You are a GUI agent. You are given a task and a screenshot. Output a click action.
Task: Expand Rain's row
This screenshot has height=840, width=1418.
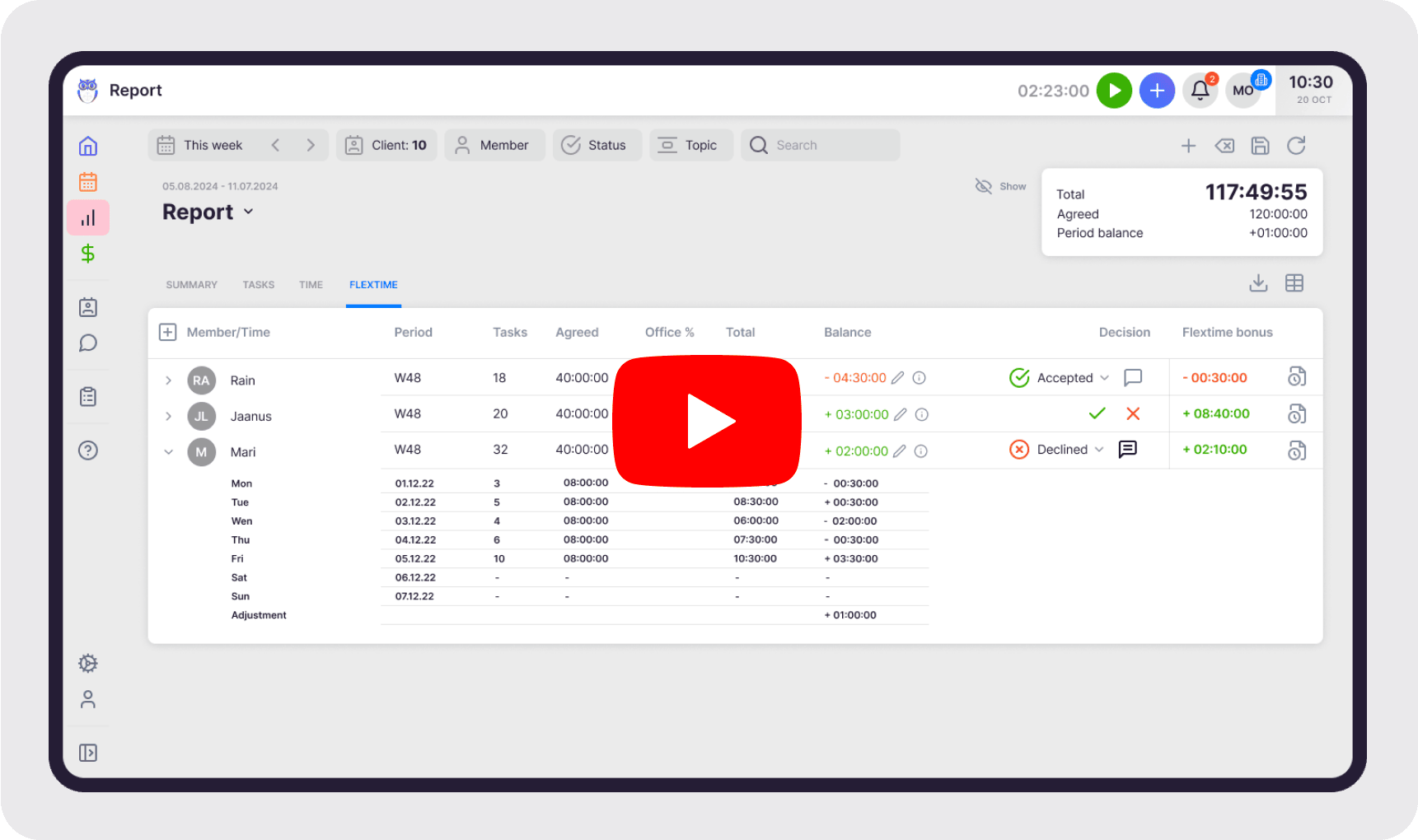[168, 380]
